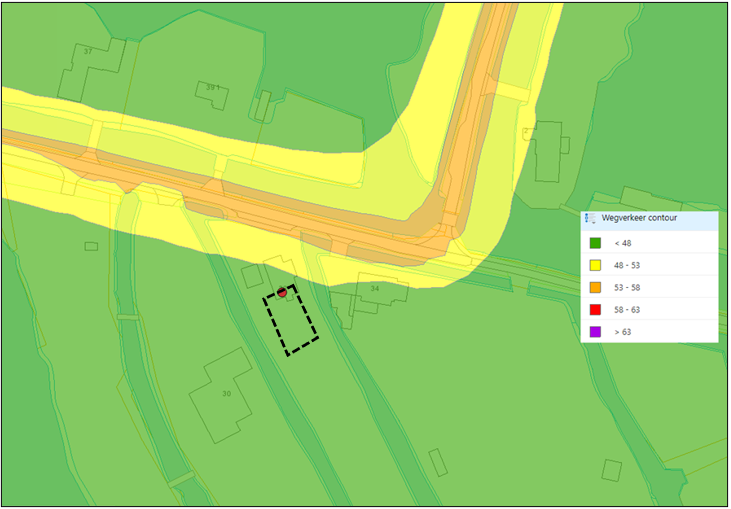Screen dimensions: 731x509
Task: Click house number 30 on the map
Action: (227, 394)
